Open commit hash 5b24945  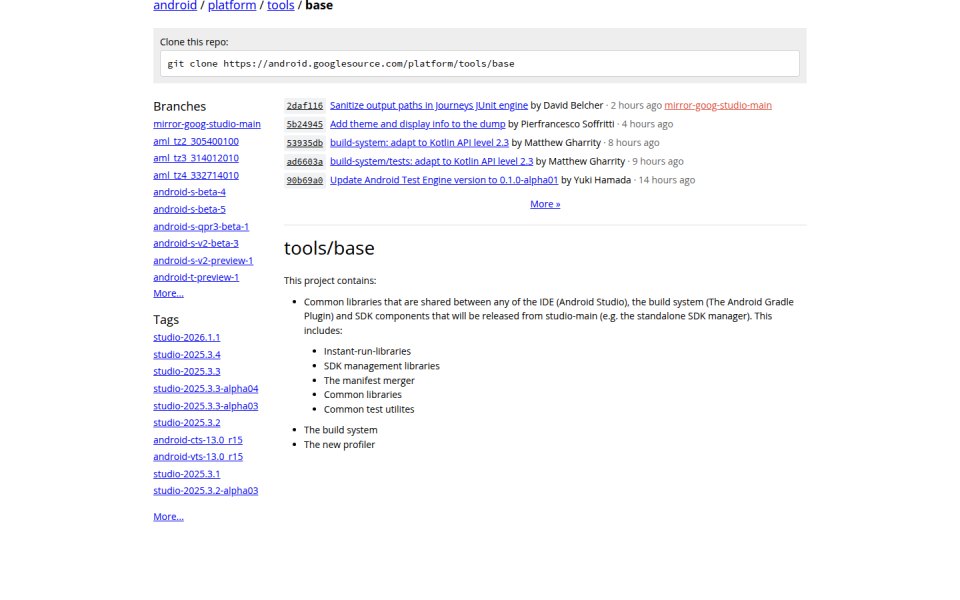pos(304,124)
